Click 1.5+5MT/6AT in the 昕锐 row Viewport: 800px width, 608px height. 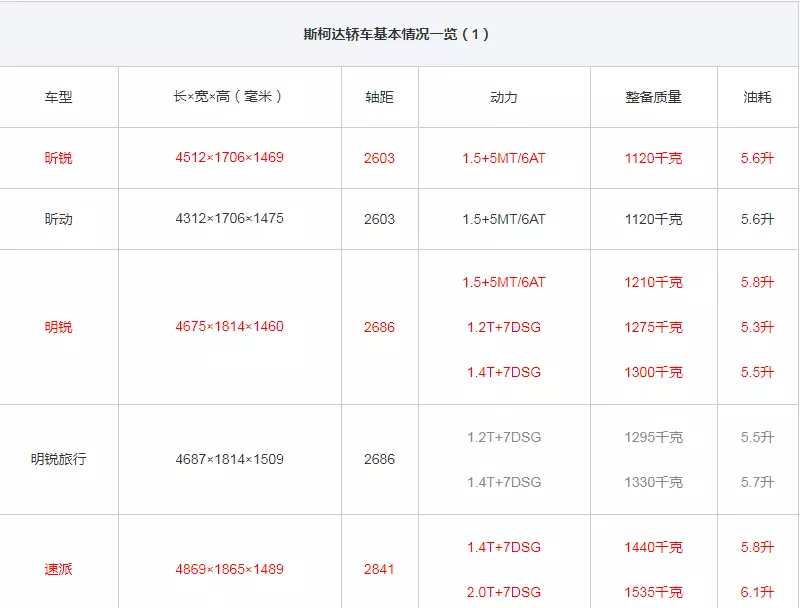tap(504, 158)
